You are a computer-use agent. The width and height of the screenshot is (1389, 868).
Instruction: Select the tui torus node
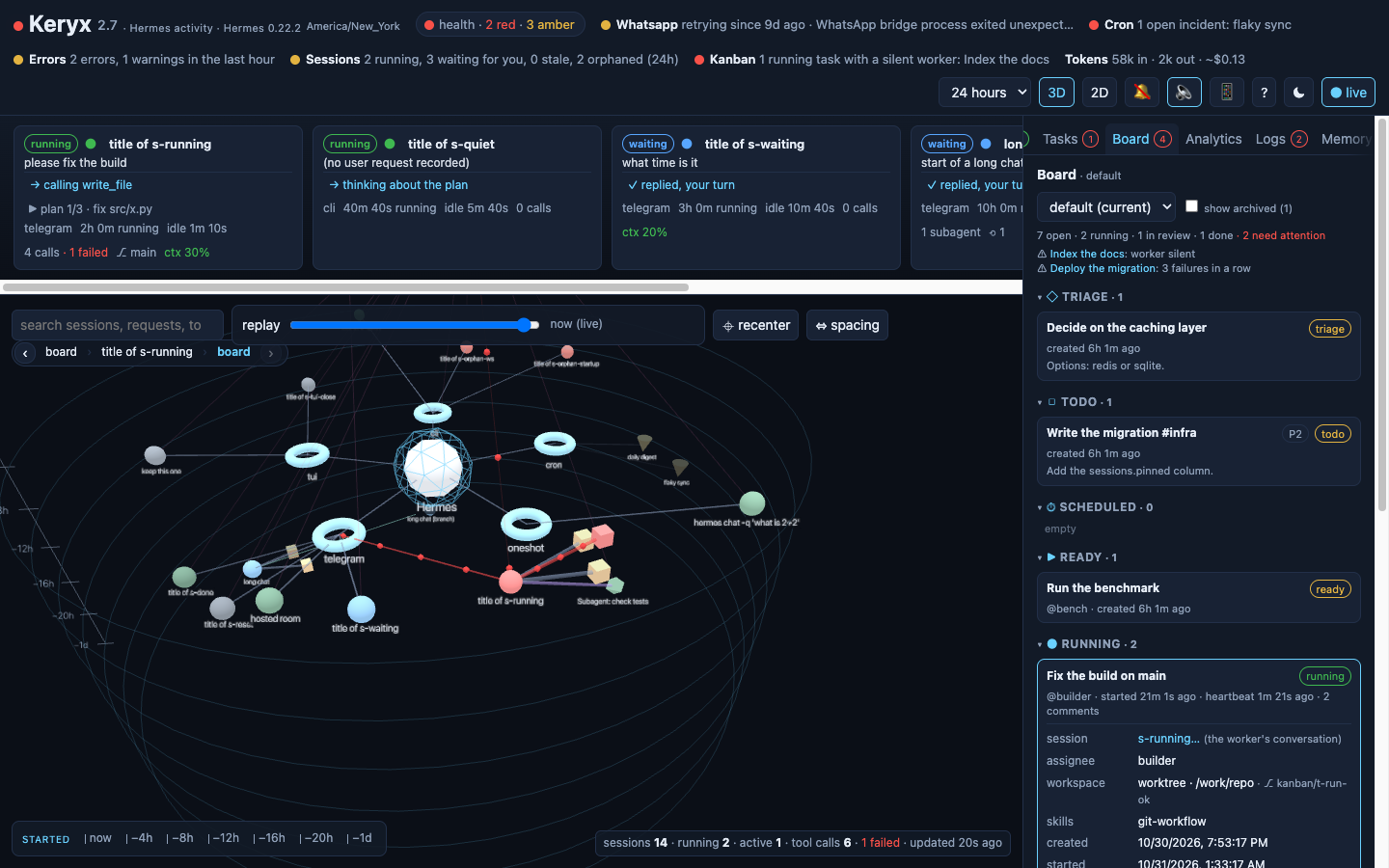pyautogui.click(x=308, y=454)
